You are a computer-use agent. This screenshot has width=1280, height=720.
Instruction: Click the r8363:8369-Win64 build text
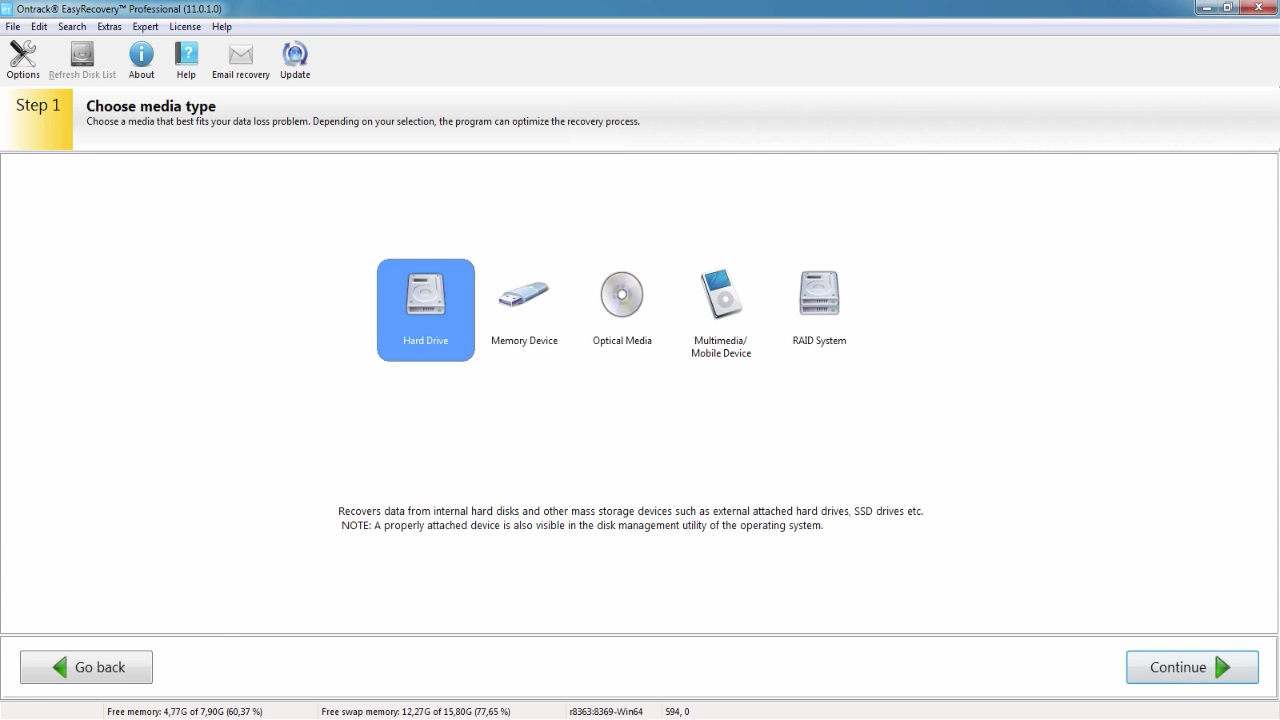tap(606, 712)
